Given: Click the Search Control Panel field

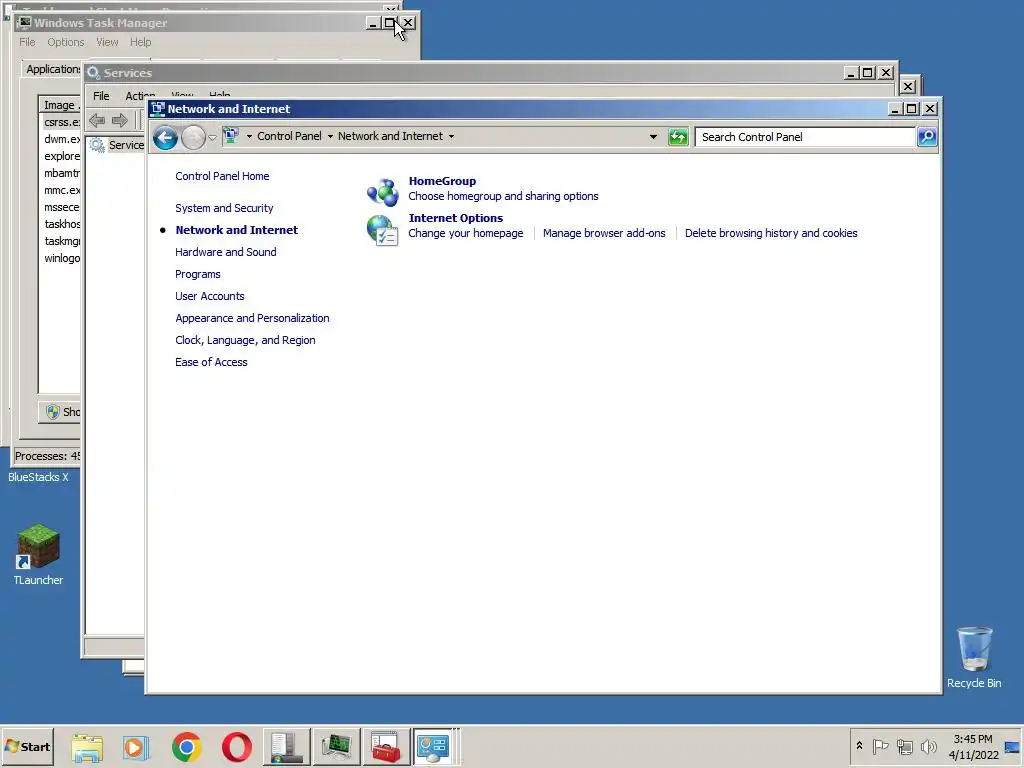Looking at the screenshot, I should click(x=805, y=136).
